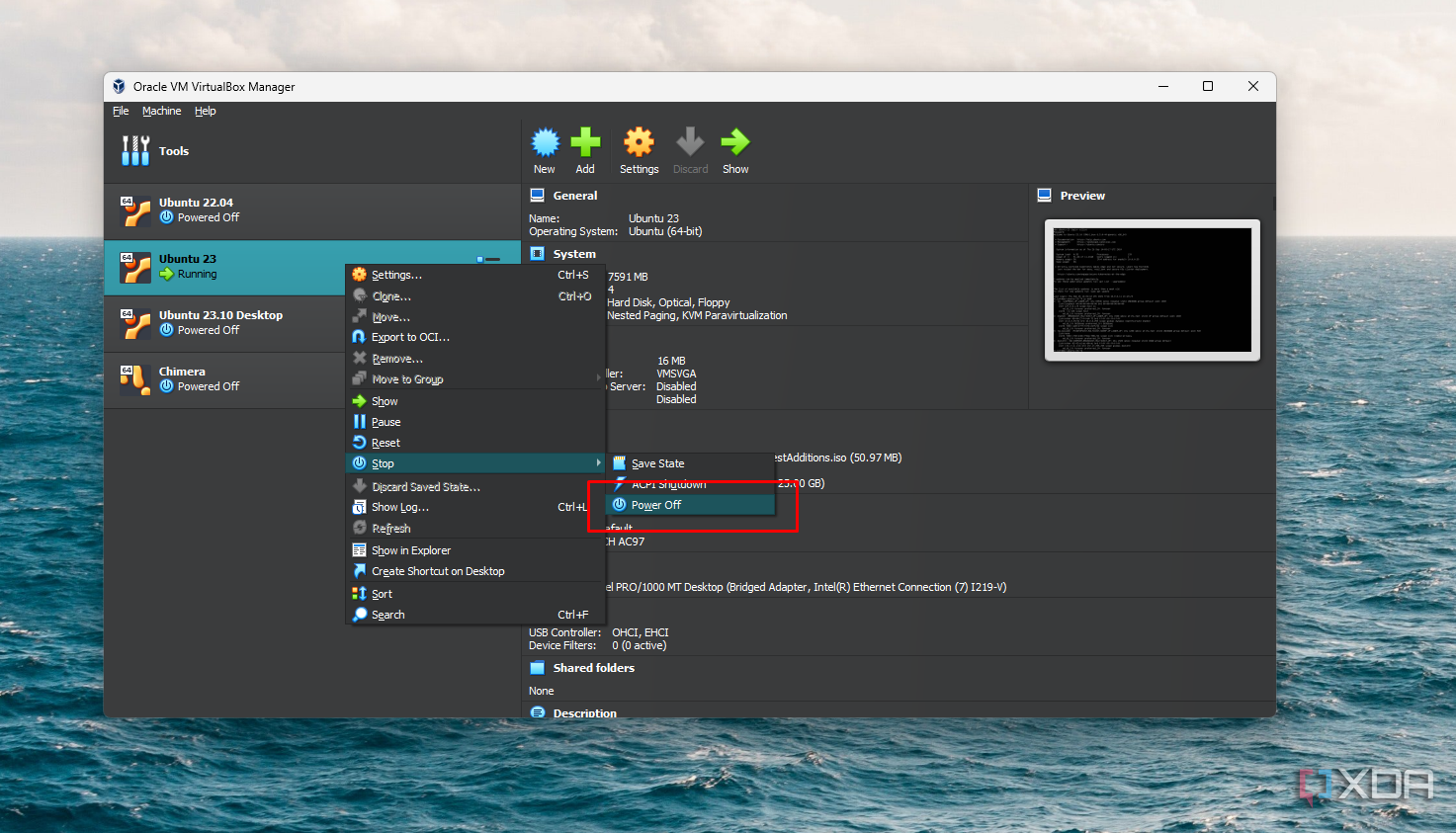Click the 'OHCI, EHCI' USB controller value
Screen dimensions: 1456x833
pos(641,632)
